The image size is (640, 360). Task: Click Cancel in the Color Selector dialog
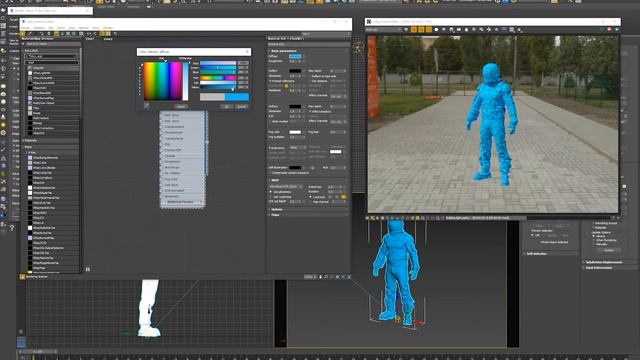pos(241,106)
